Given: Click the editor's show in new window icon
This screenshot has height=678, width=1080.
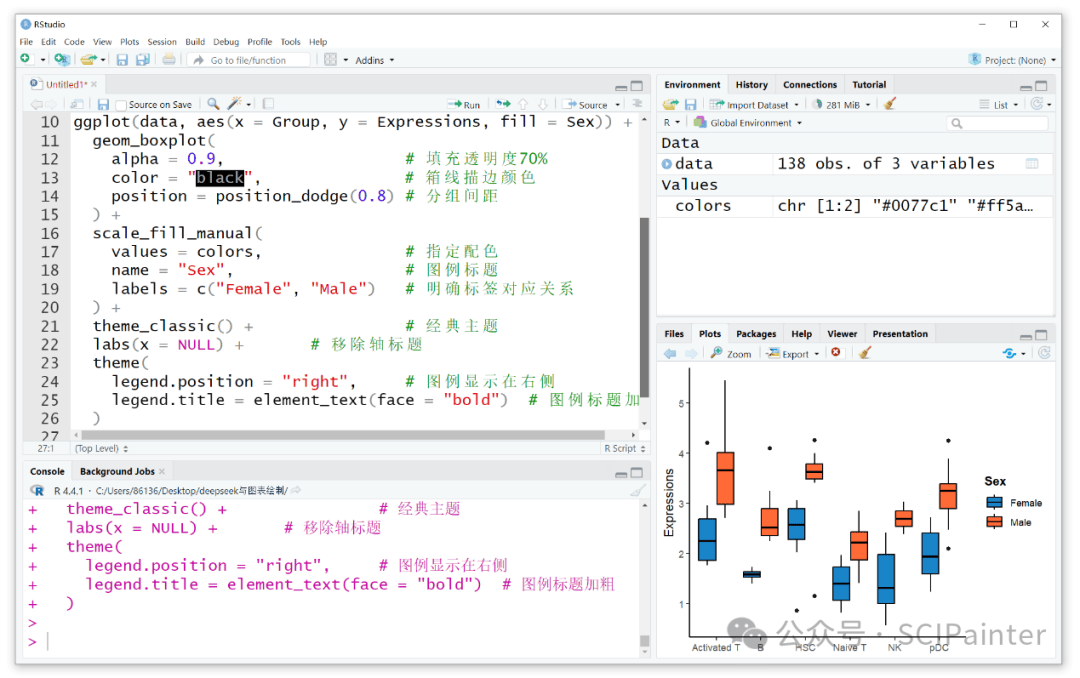Looking at the screenshot, I should 76,104.
